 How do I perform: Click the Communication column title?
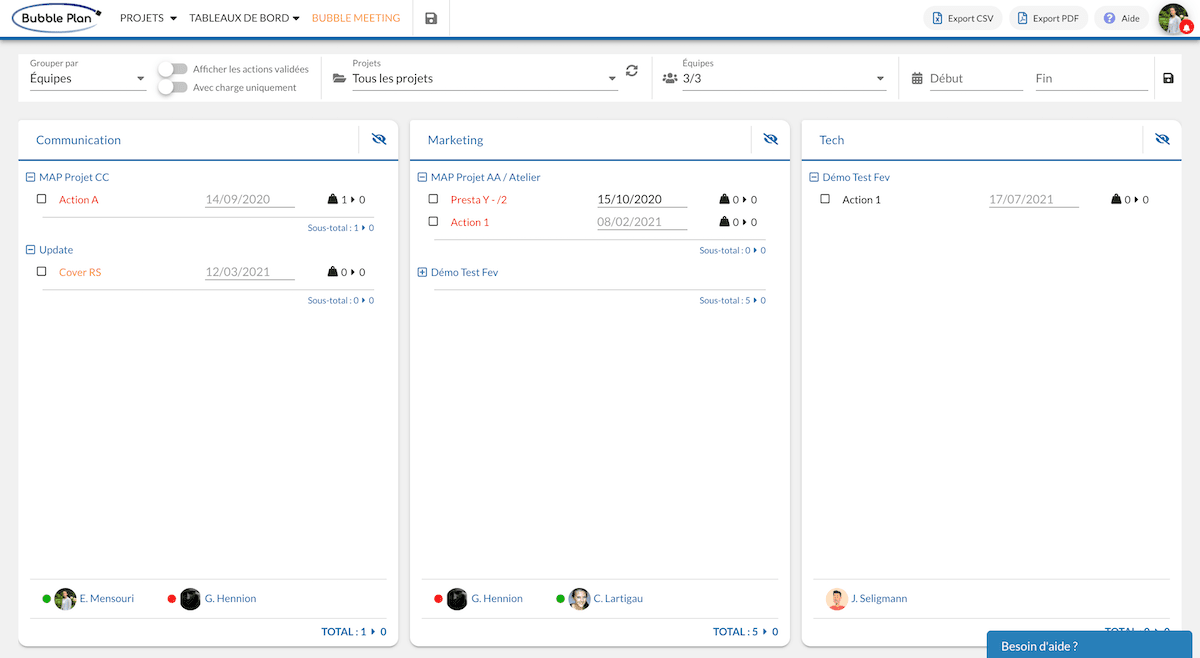click(x=78, y=140)
